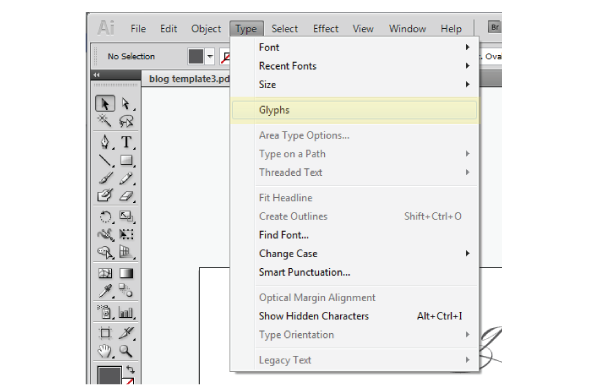Open the Select menu
The height and width of the screenshot is (387, 610).
point(284,29)
